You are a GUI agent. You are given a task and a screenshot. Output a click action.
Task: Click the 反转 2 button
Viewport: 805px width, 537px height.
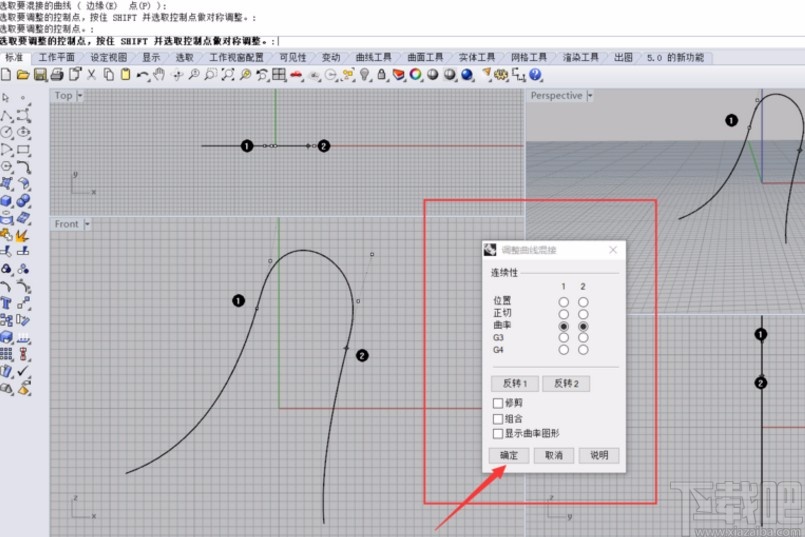click(566, 383)
